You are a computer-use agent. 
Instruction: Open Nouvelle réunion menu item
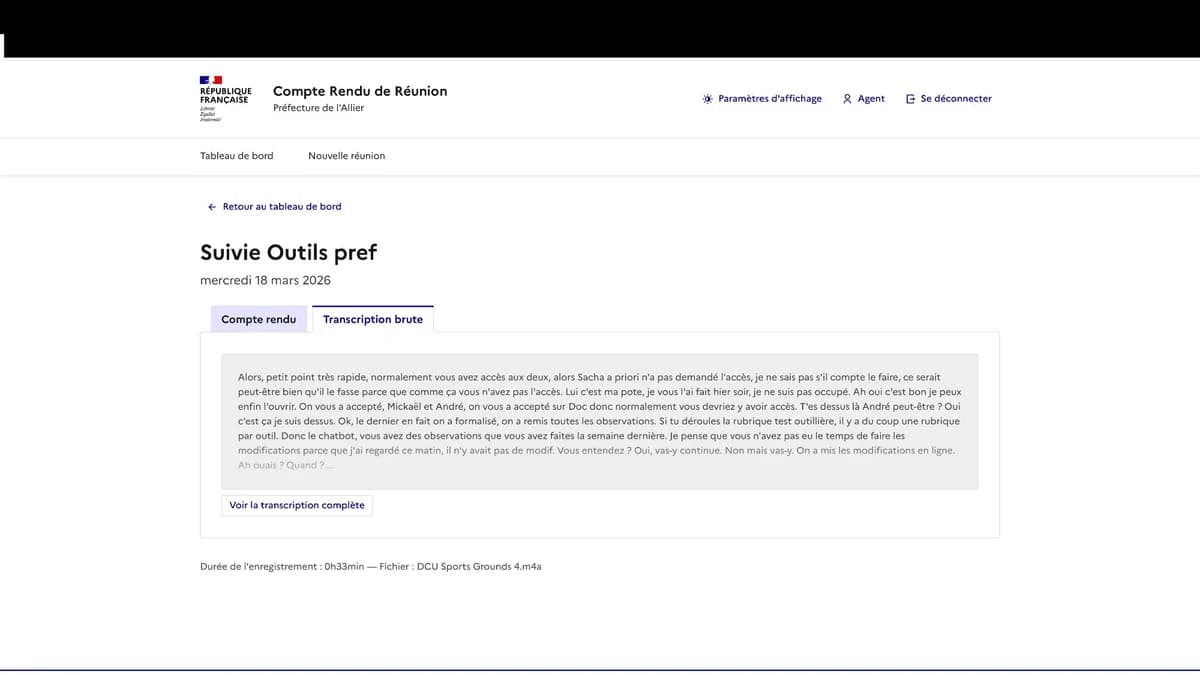(x=347, y=156)
